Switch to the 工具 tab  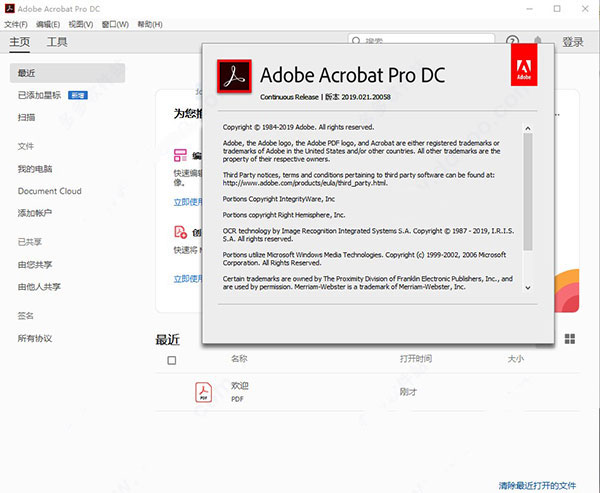click(57, 42)
